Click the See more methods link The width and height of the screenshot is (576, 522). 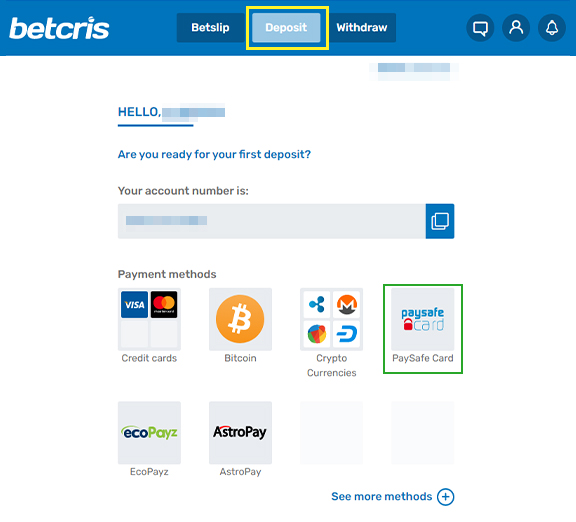[x=382, y=497]
